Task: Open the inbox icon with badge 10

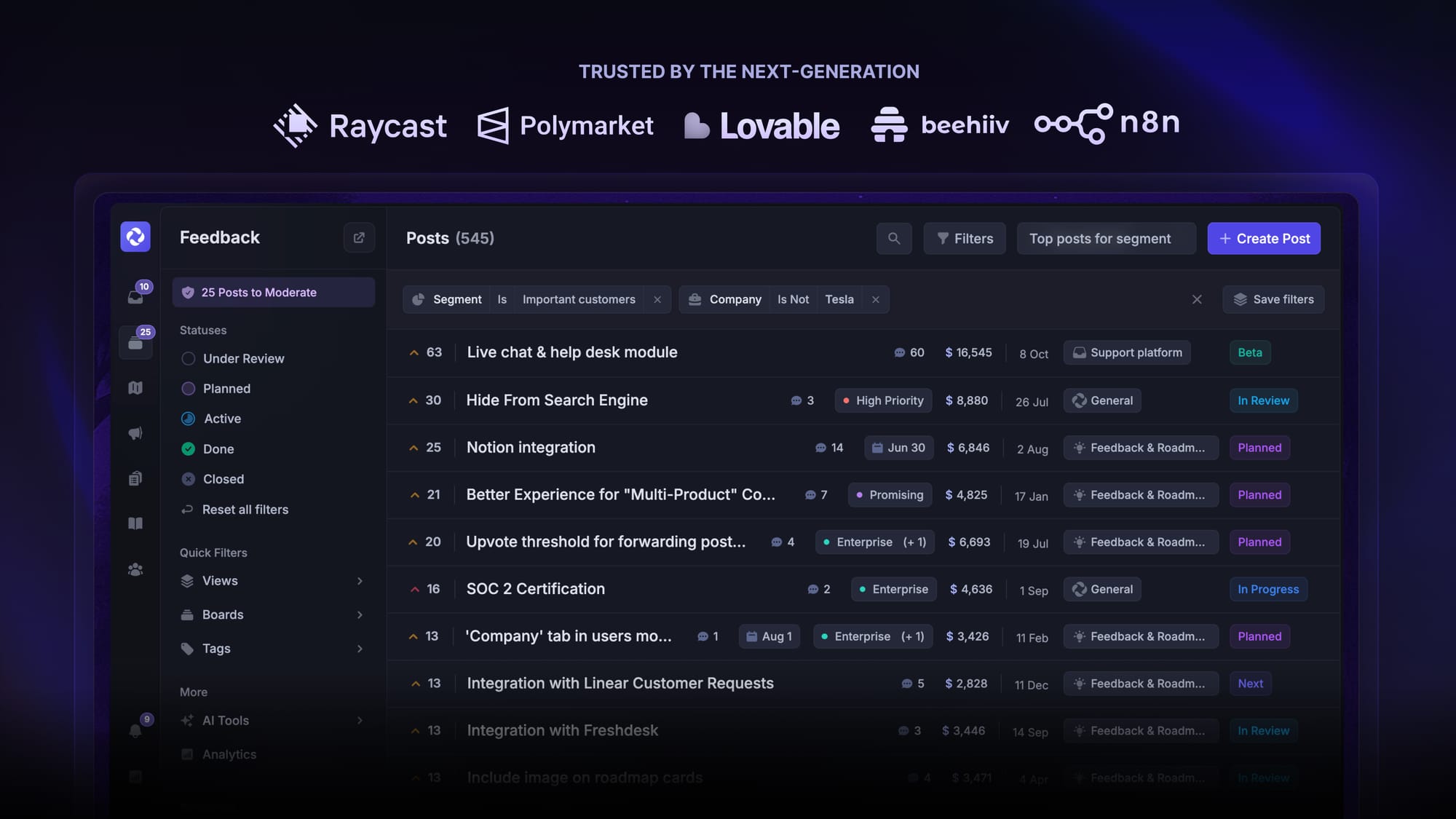Action: point(136,296)
